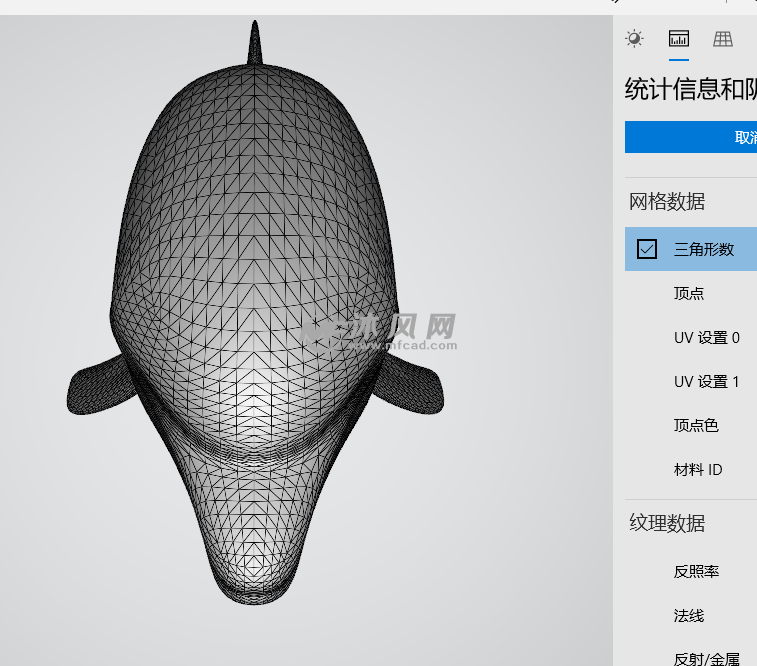Viewport: 757px width, 666px height.
Task: Select the UV 设置 0 option
Action: [x=706, y=337]
